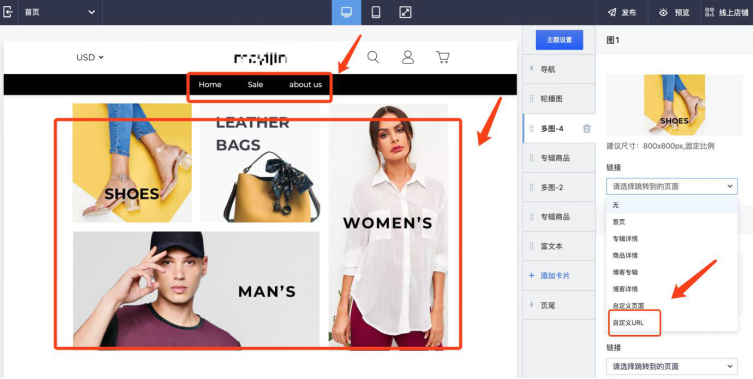Screen dimensions: 753x379
Task: Open the about us navigation item
Action: (x=305, y=85)
